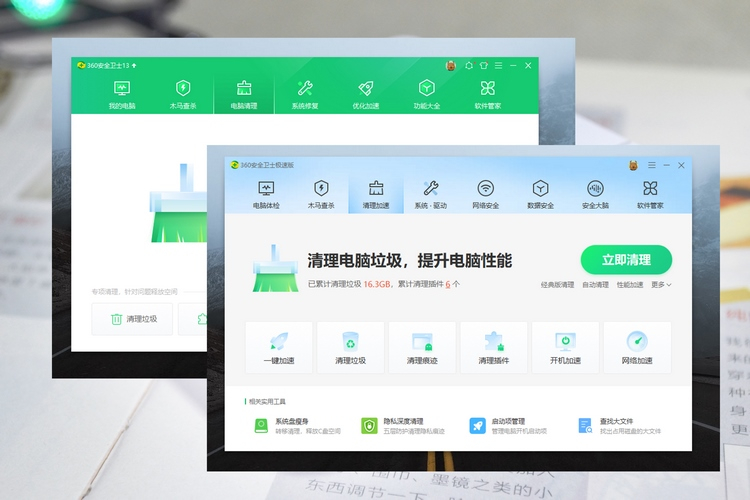Click the avatar in 极速版 title bar

[633, 166]
